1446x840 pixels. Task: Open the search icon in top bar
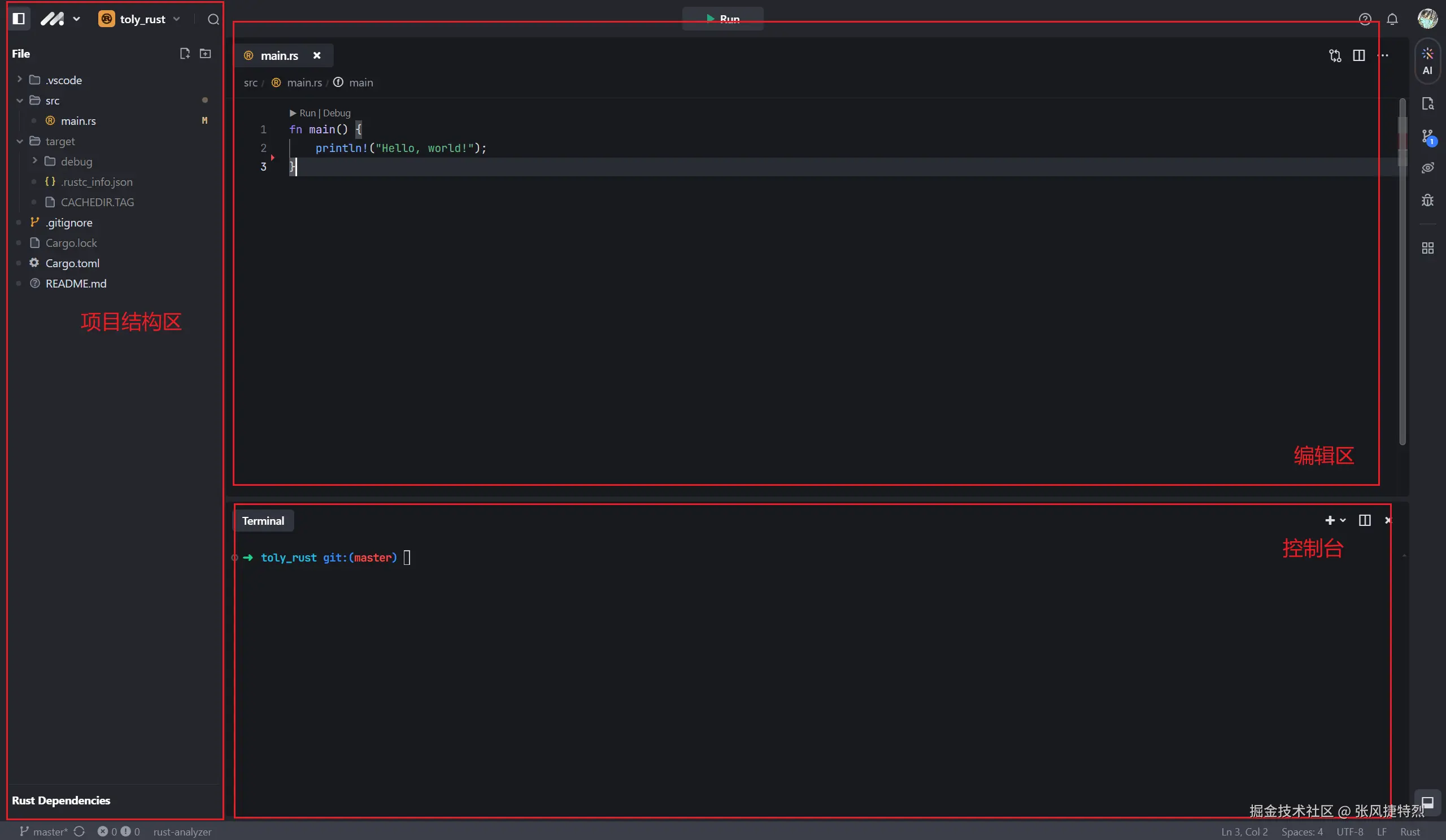point(213,20)
